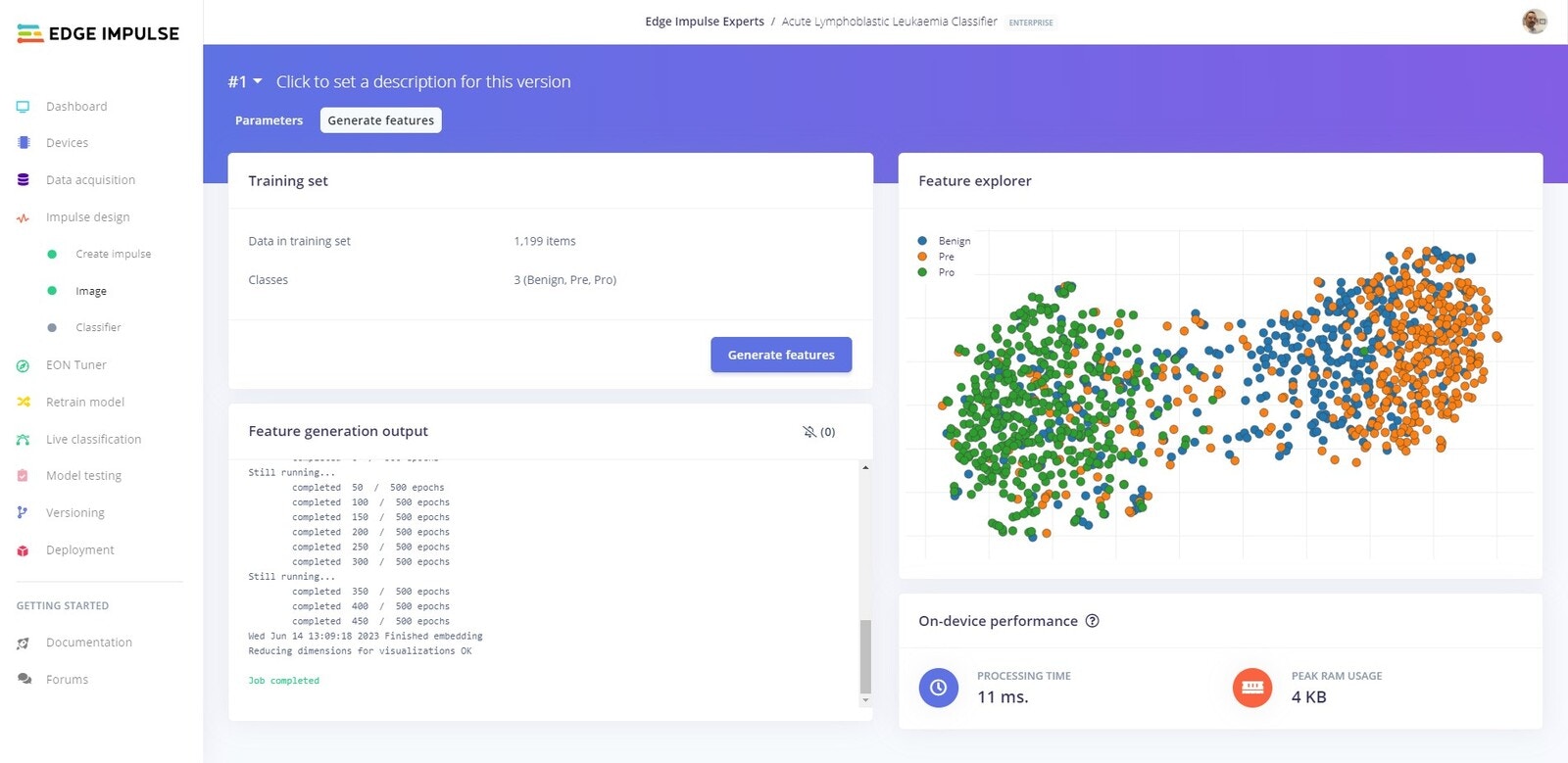Click the 1,199 items value

(x=545, y=241)
